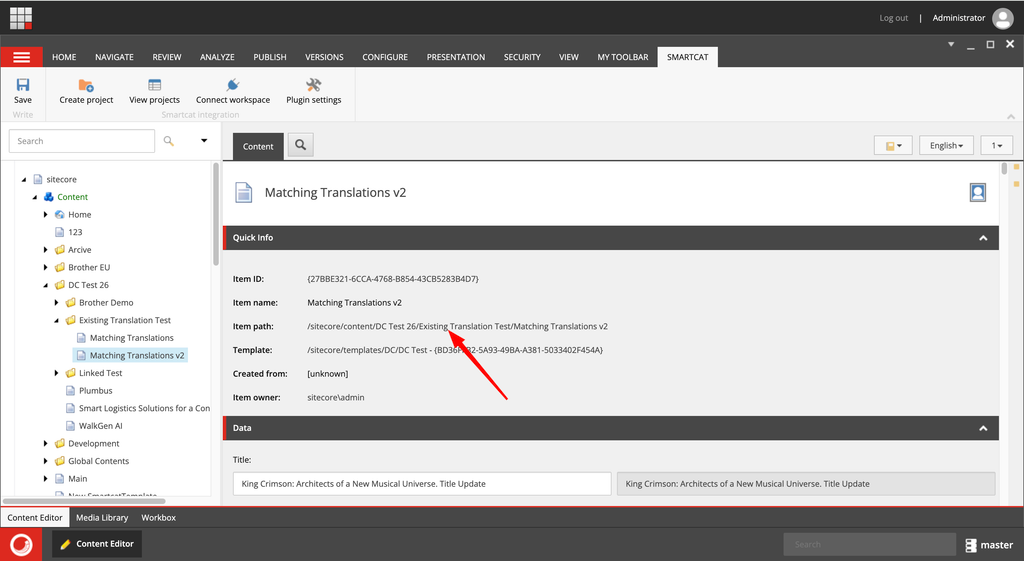
Task: Open the REVIEW ribbon tab
Action: point(167,57)
